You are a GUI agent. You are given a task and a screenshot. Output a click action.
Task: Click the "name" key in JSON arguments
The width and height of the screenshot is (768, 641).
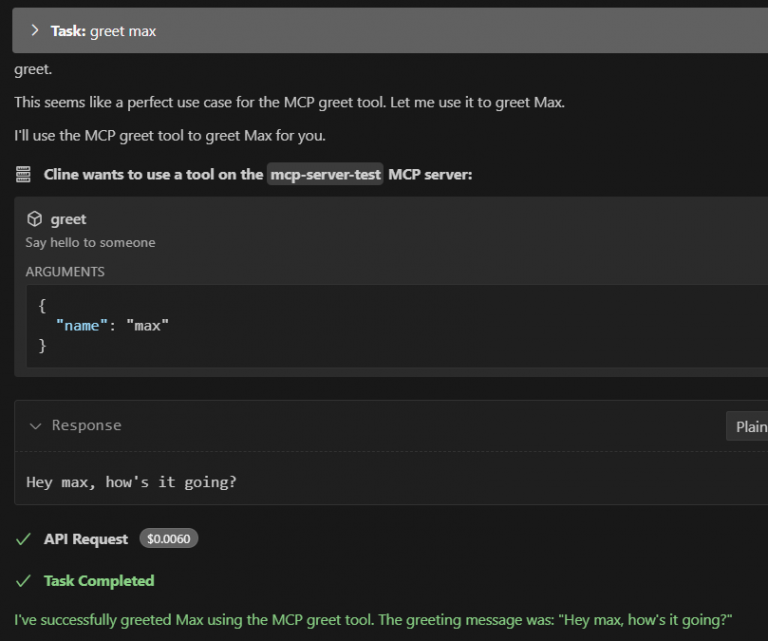pyautogui.click(x=80, y=325)
